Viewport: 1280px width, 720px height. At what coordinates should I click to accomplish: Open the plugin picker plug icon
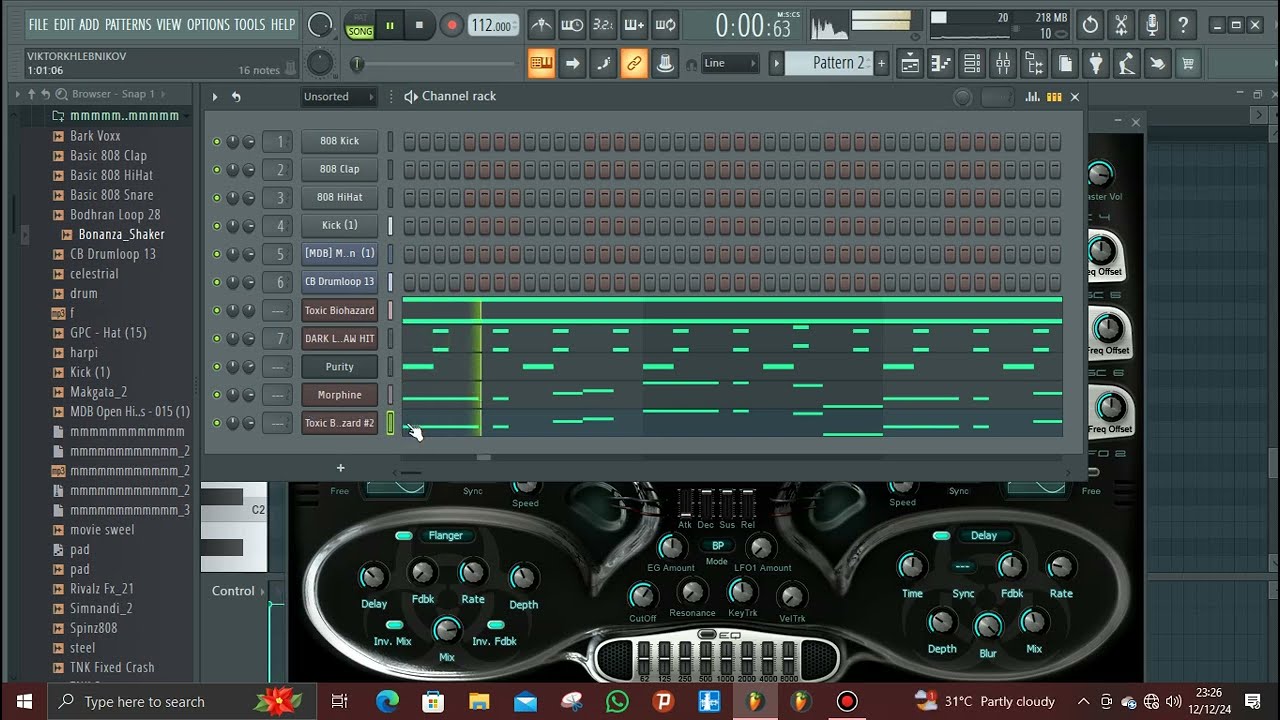click(x=1096, y=64)
